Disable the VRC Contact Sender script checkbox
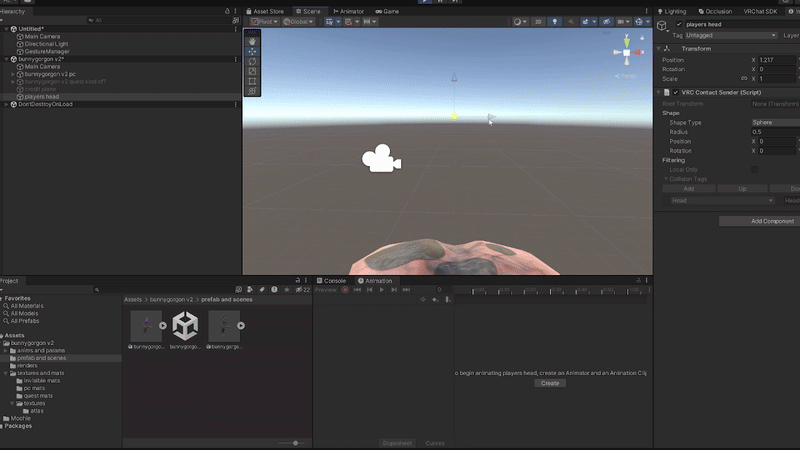This screenshot has width=800, height=450. point(676,92)
